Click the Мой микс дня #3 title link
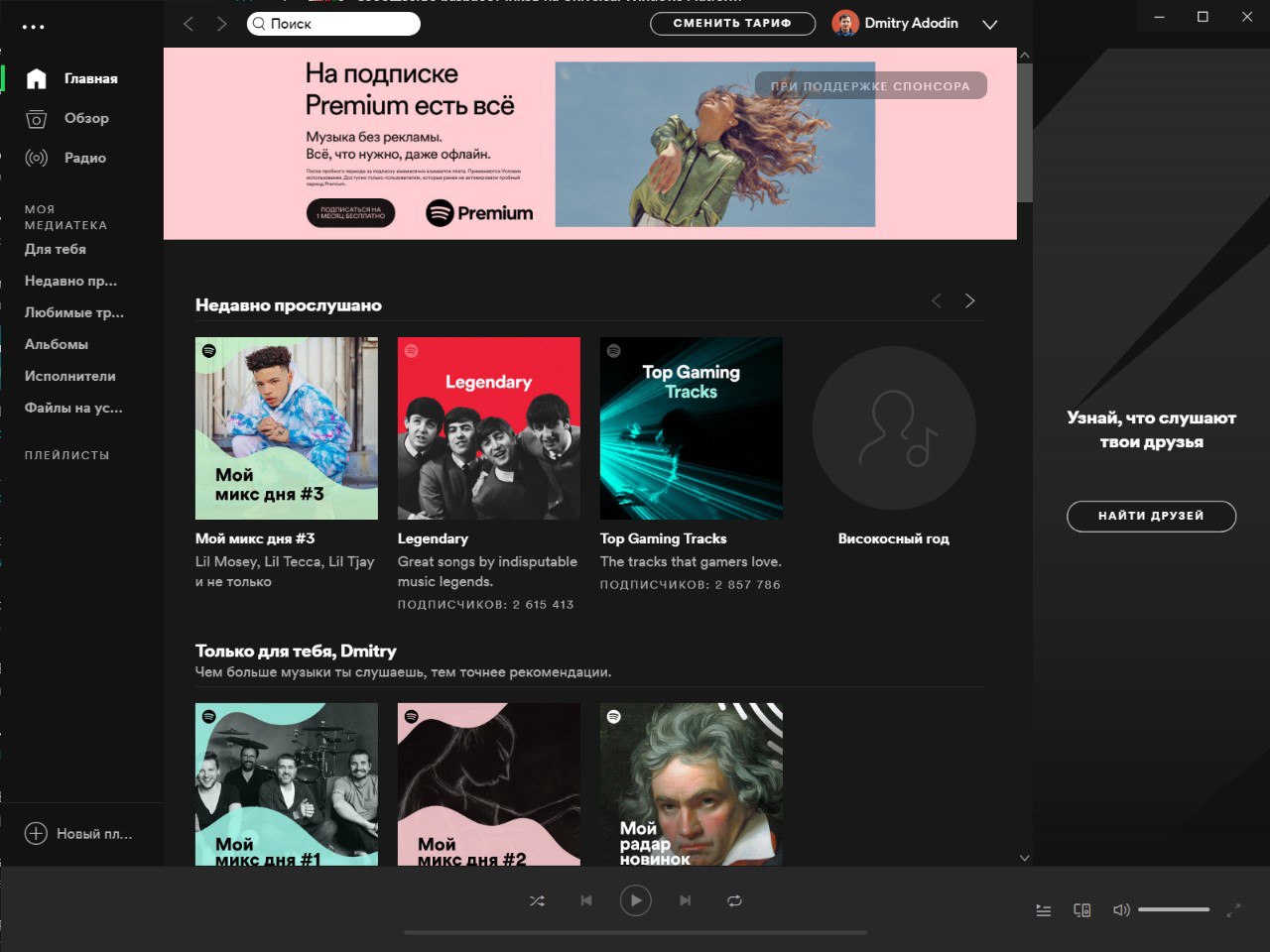The width and height of the screenshot is (1270, 952). click(255, 538)
